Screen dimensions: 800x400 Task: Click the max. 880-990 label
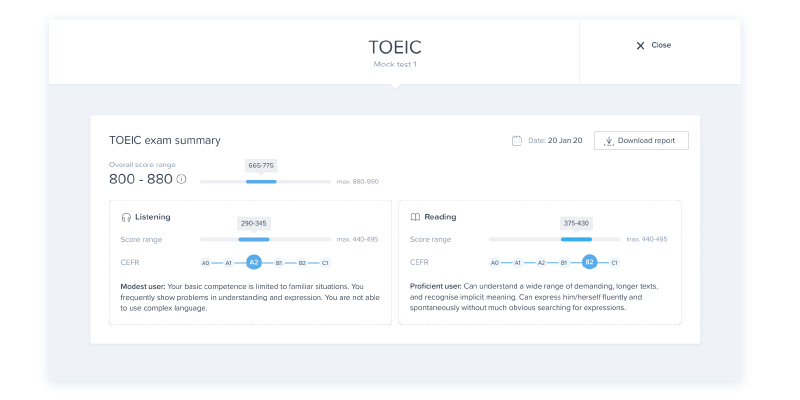click(358, 182)
